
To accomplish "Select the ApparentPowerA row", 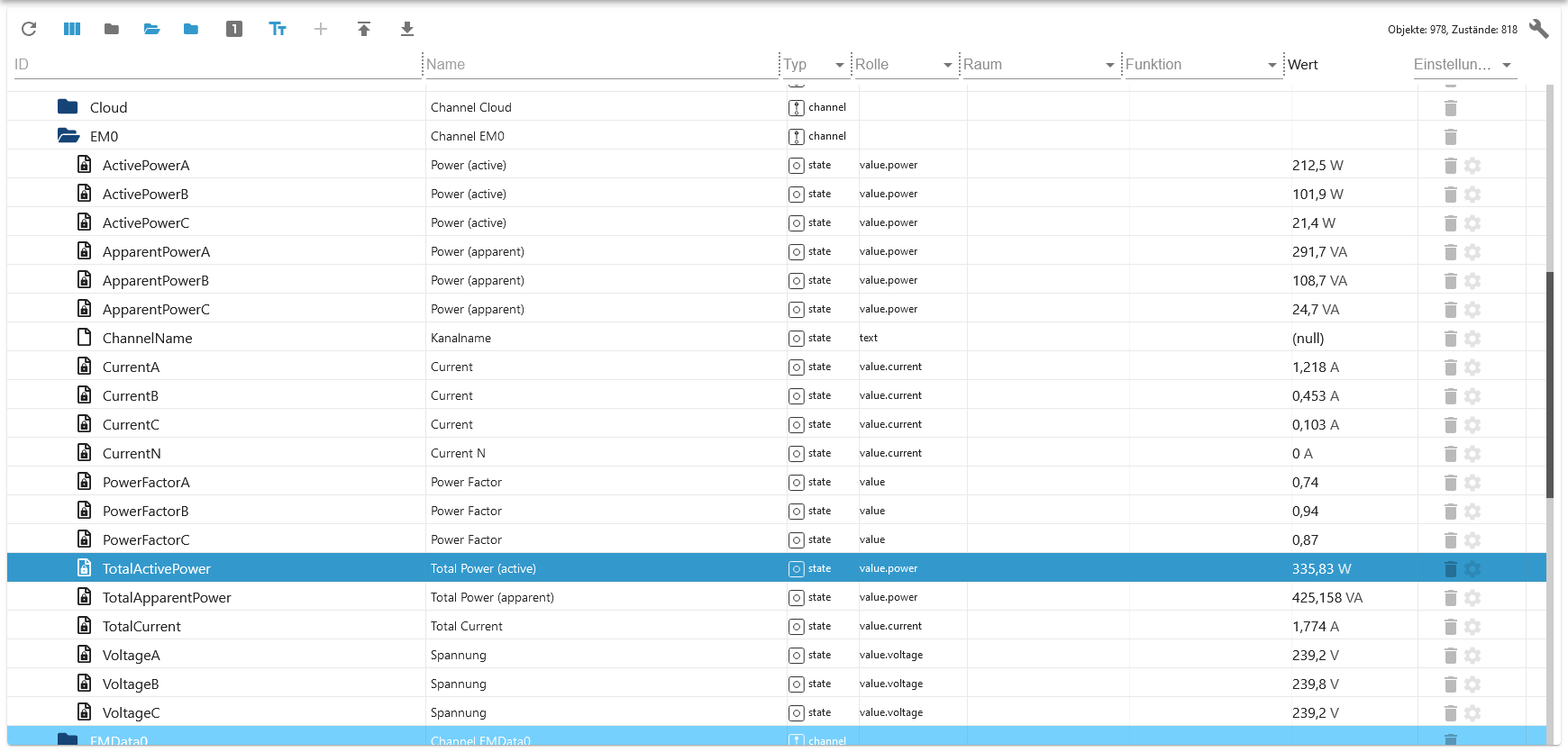I will coord(777,252).
